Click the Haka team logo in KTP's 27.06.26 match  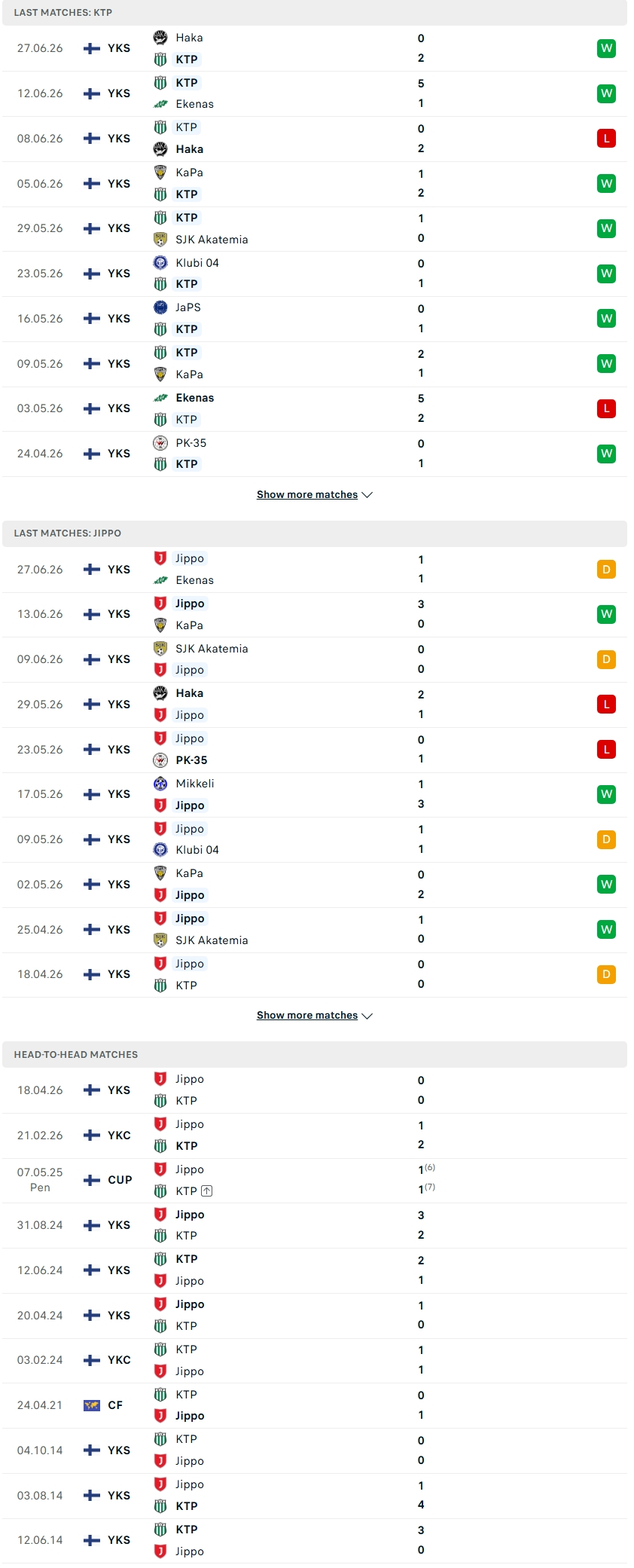160,38
